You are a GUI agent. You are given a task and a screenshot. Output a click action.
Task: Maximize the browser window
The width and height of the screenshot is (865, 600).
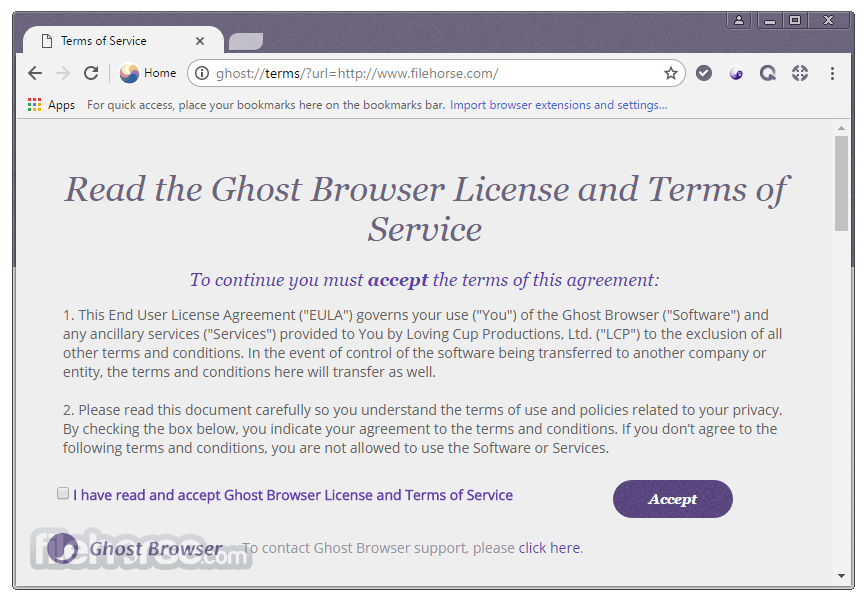pos(795,20)
